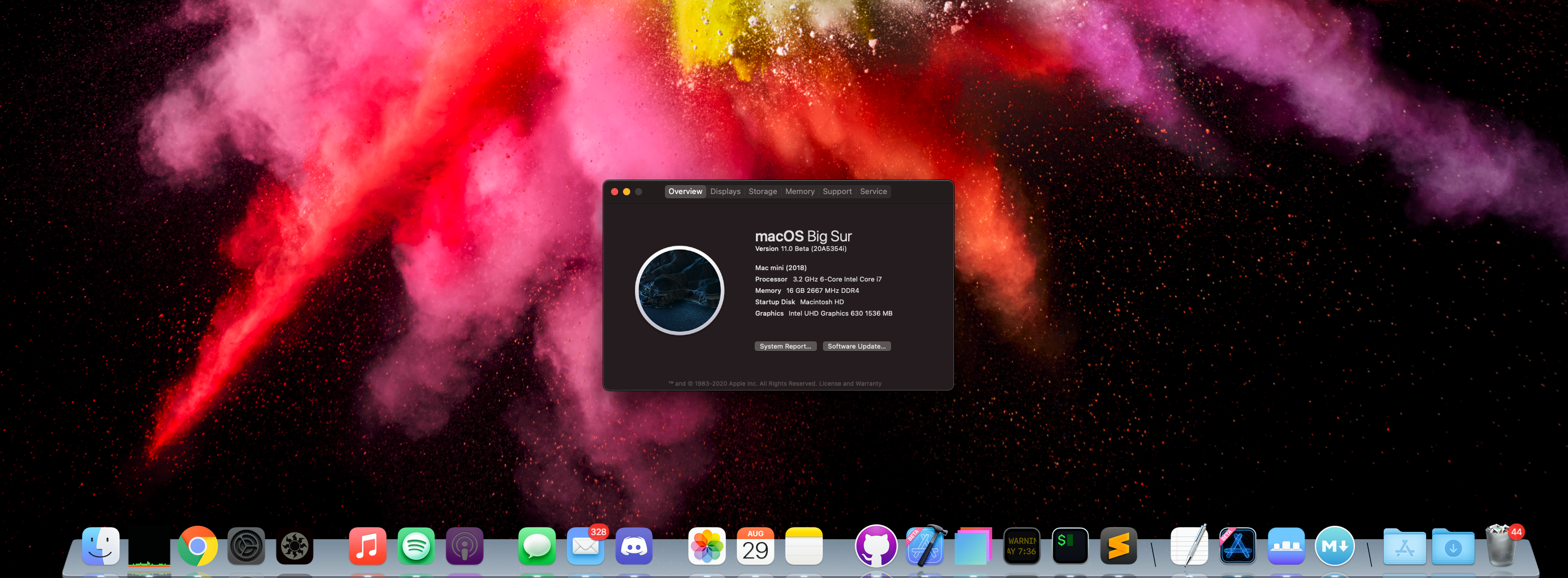
Task: Open the Podcasts app
Action: 464,546
